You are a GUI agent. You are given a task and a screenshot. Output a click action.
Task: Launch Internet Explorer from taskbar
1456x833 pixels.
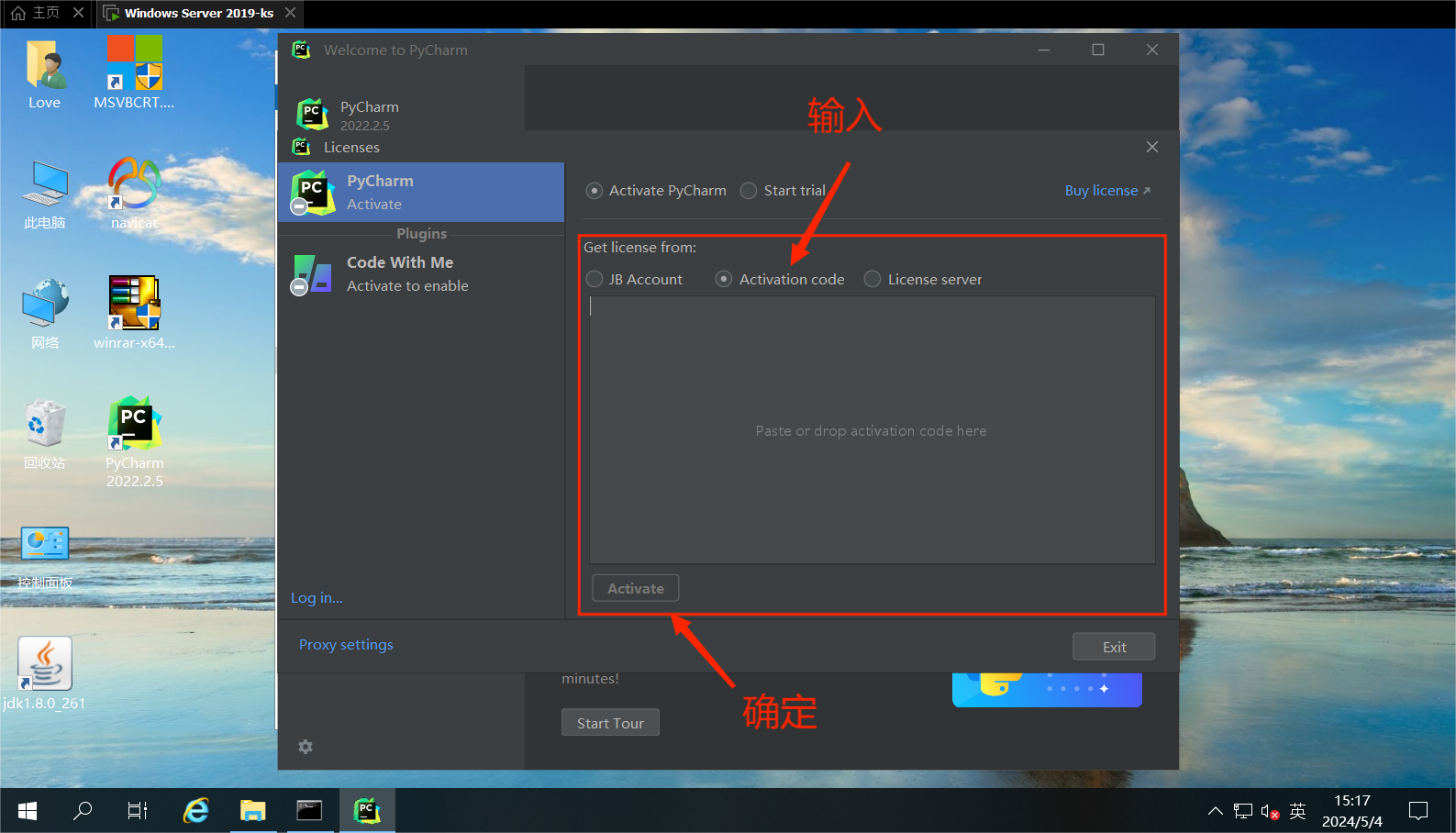point(196,811)
